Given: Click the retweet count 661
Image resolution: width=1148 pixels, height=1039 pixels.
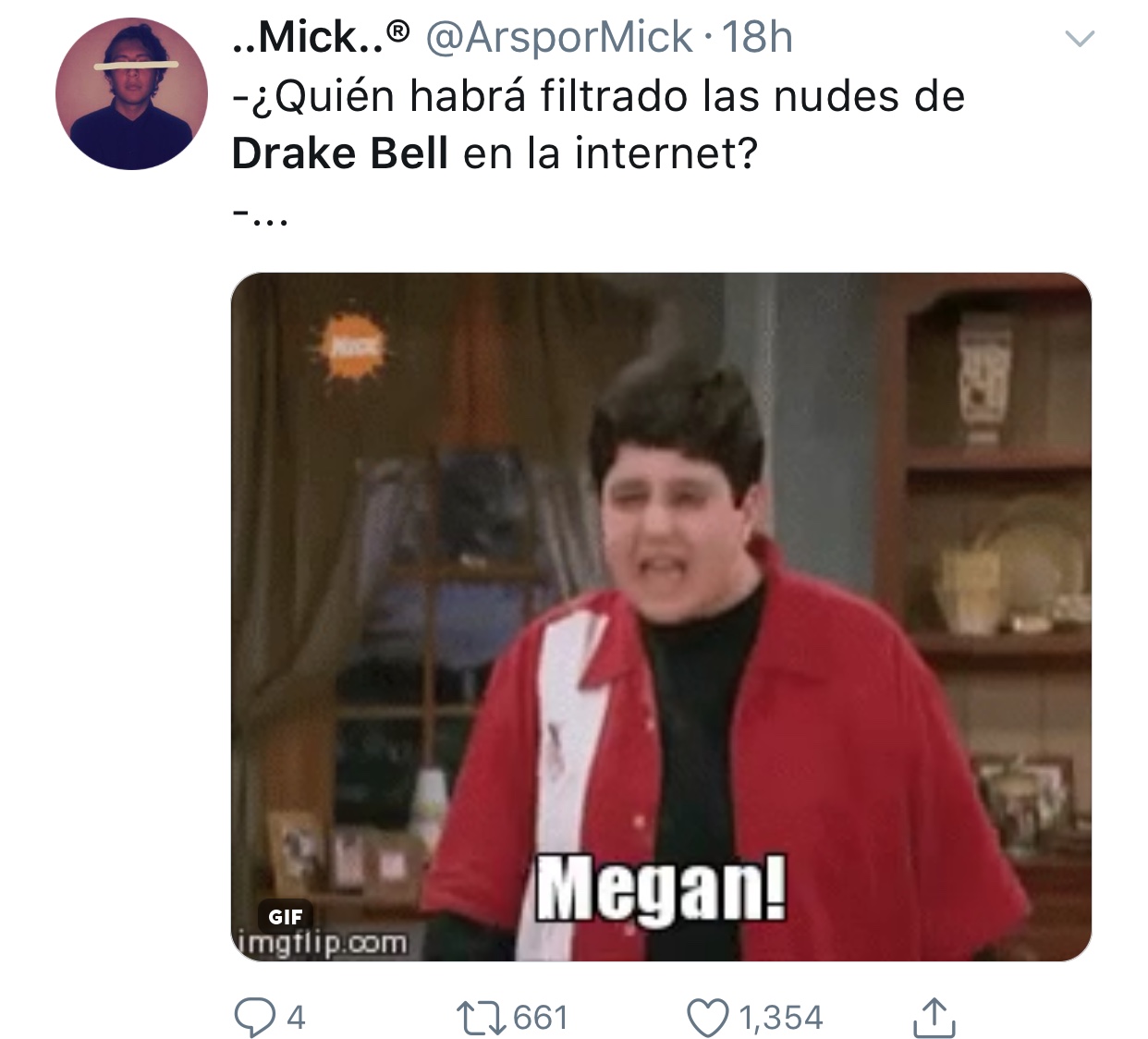Looking at the screenshot, I should click(541, 1018).
